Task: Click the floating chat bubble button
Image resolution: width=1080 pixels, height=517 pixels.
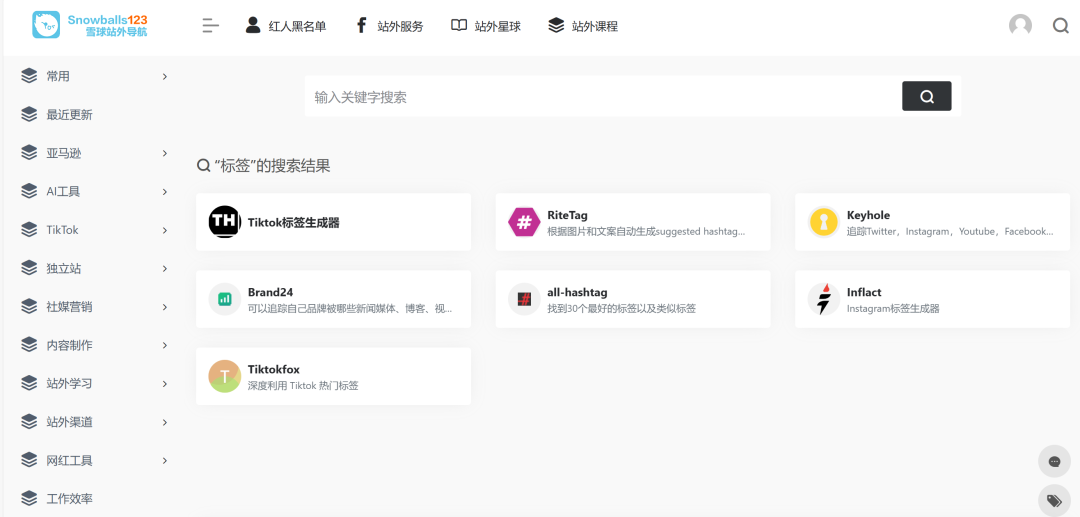Action: pyautogui.click(x=1054, y=461)
